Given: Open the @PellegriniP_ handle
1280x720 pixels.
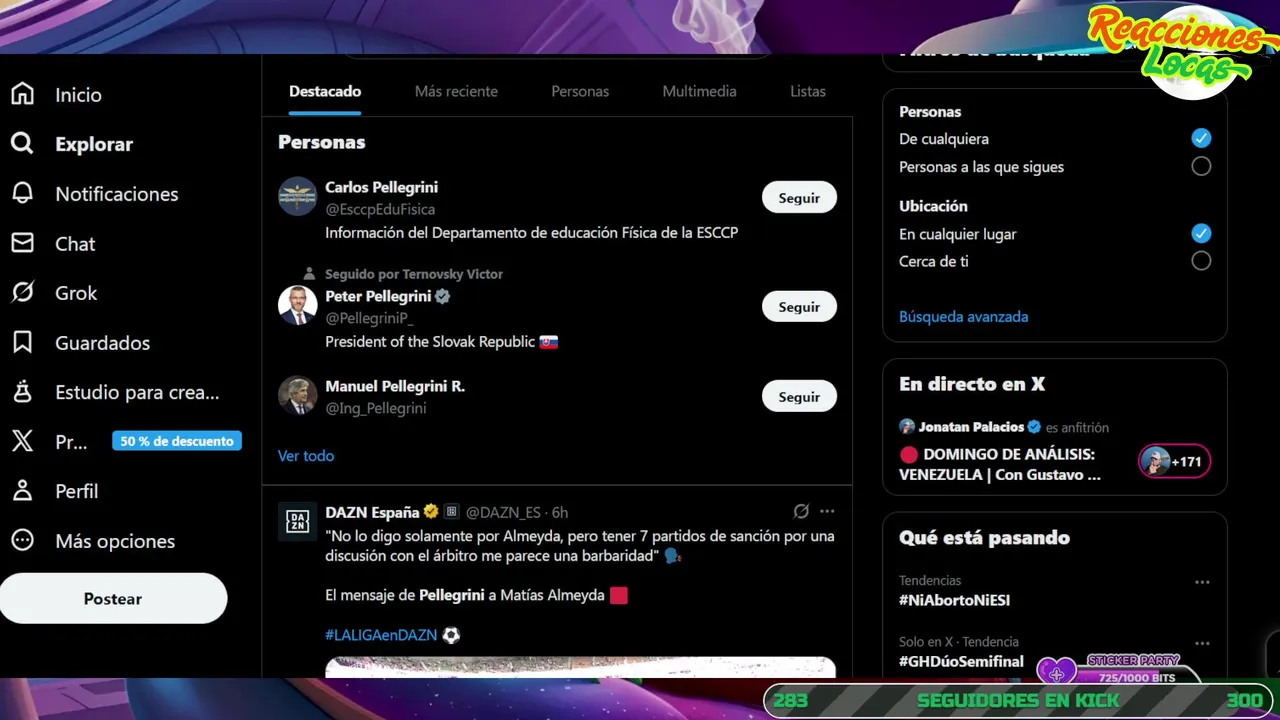Looking at the screenshot, I should click(369, 318).
